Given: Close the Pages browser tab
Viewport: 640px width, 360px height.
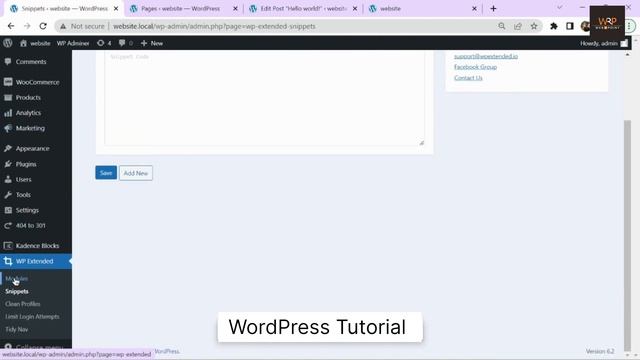Looking at the screenshot, I should [235, 9].
